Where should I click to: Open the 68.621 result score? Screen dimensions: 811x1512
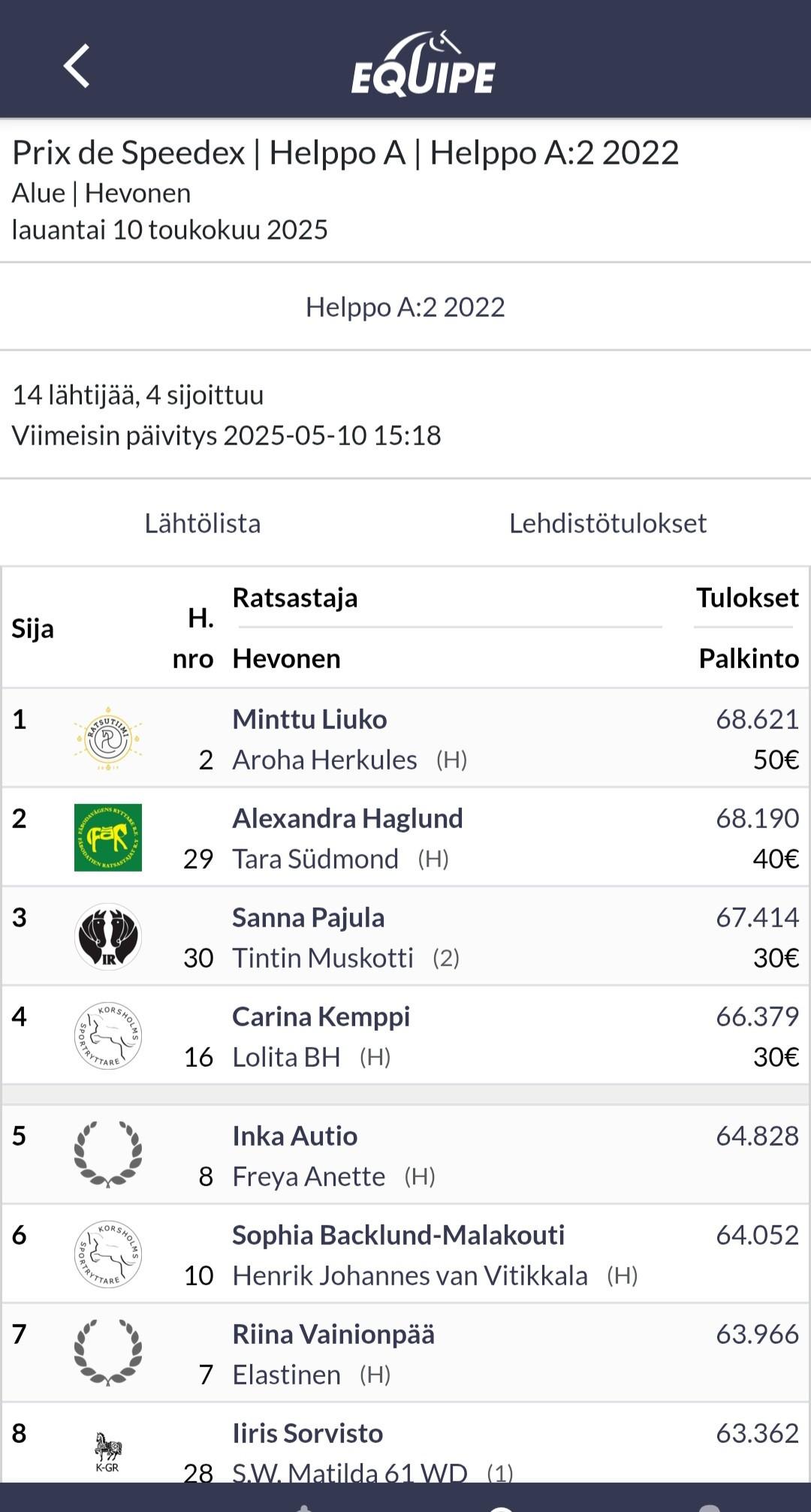point(757,719)
